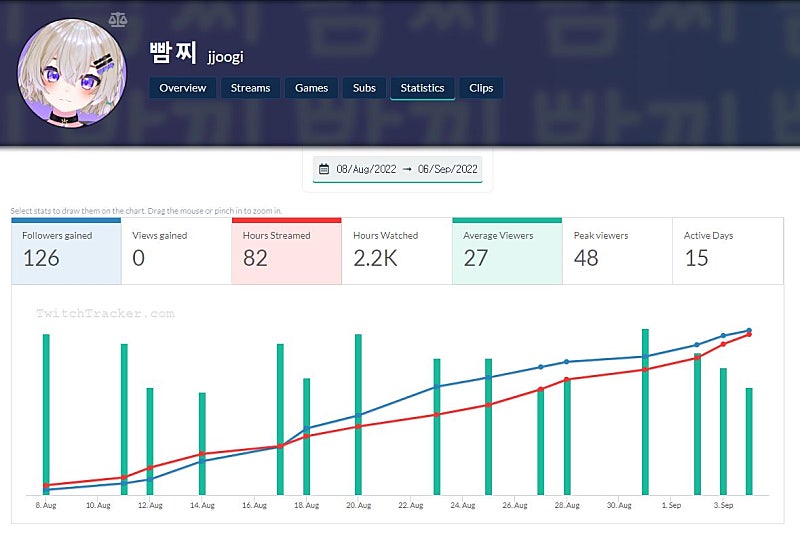
Task: Click the compare scales icon near avatar
Action: tap(118, 20)
